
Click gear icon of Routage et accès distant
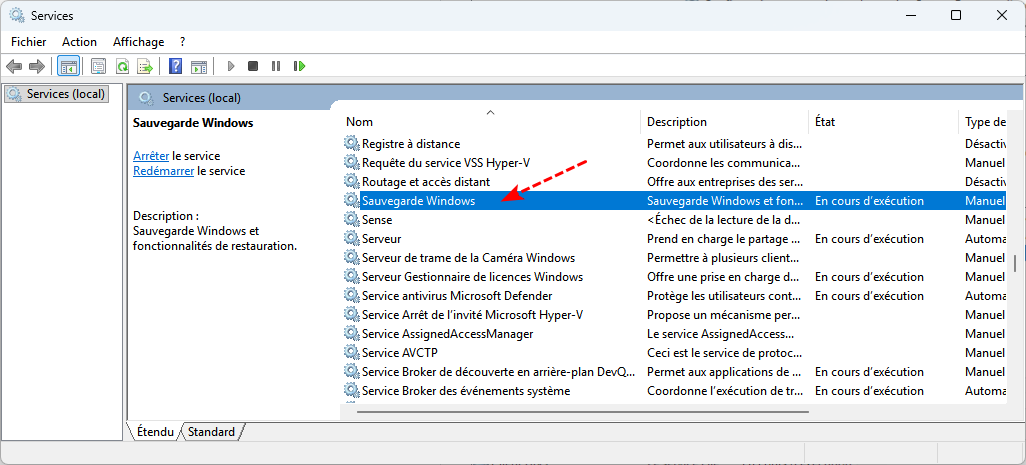pos(352,181)
